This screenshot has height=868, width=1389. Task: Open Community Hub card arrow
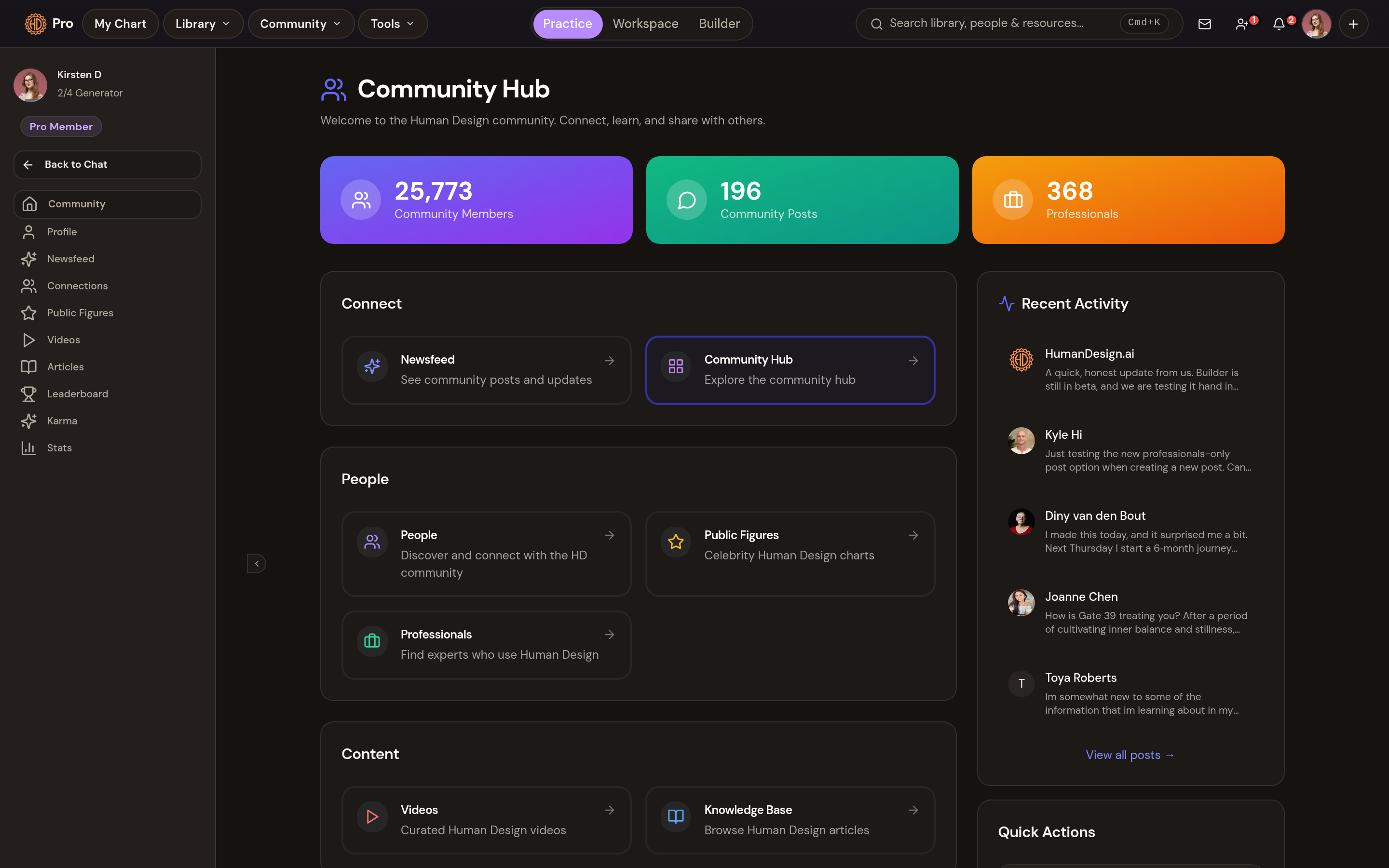tap(913, 361)
